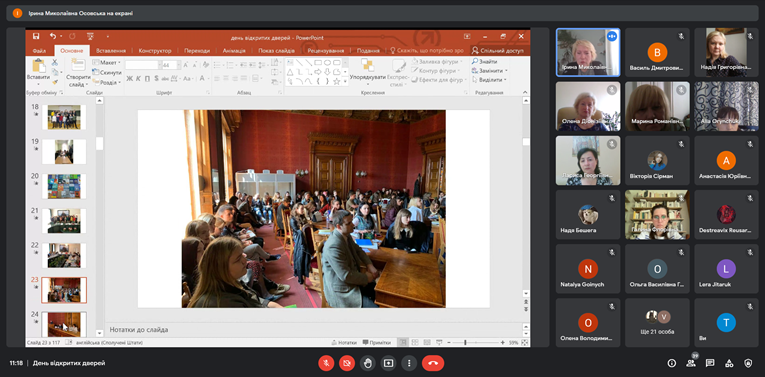Click the Slide Sorter view icon
Screen dimensions: 765x377
pos(415,342)
